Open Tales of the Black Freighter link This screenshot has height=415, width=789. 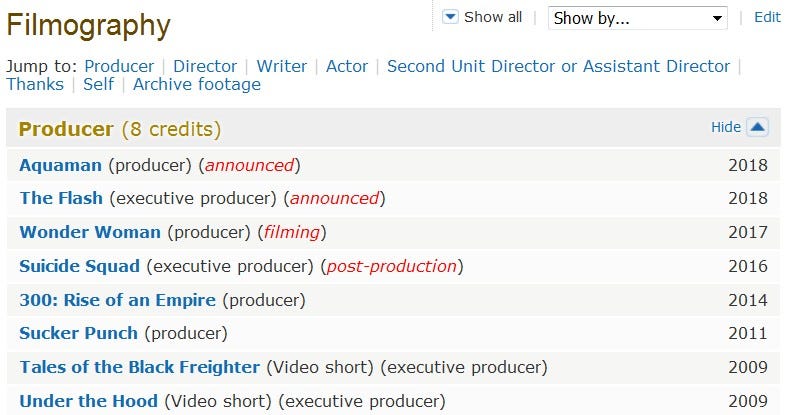pyautogui.click(x=139, y=367)
